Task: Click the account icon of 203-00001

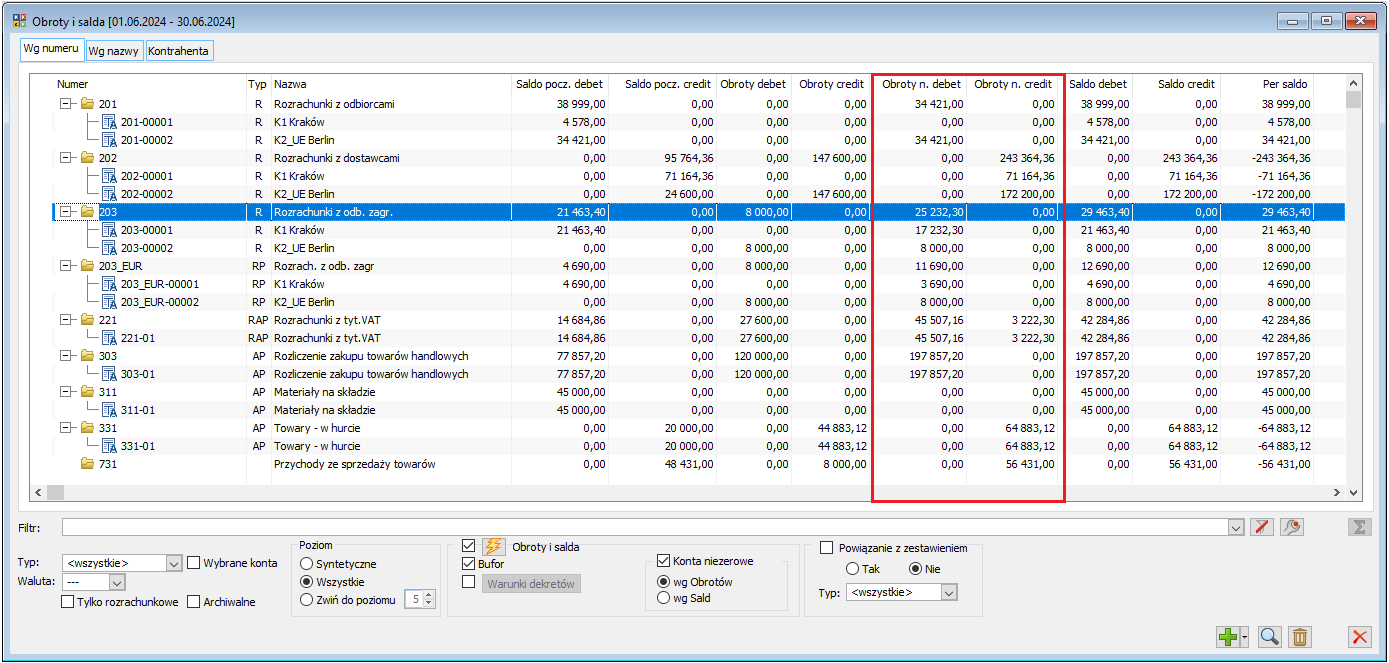Action: click(110, 230)
